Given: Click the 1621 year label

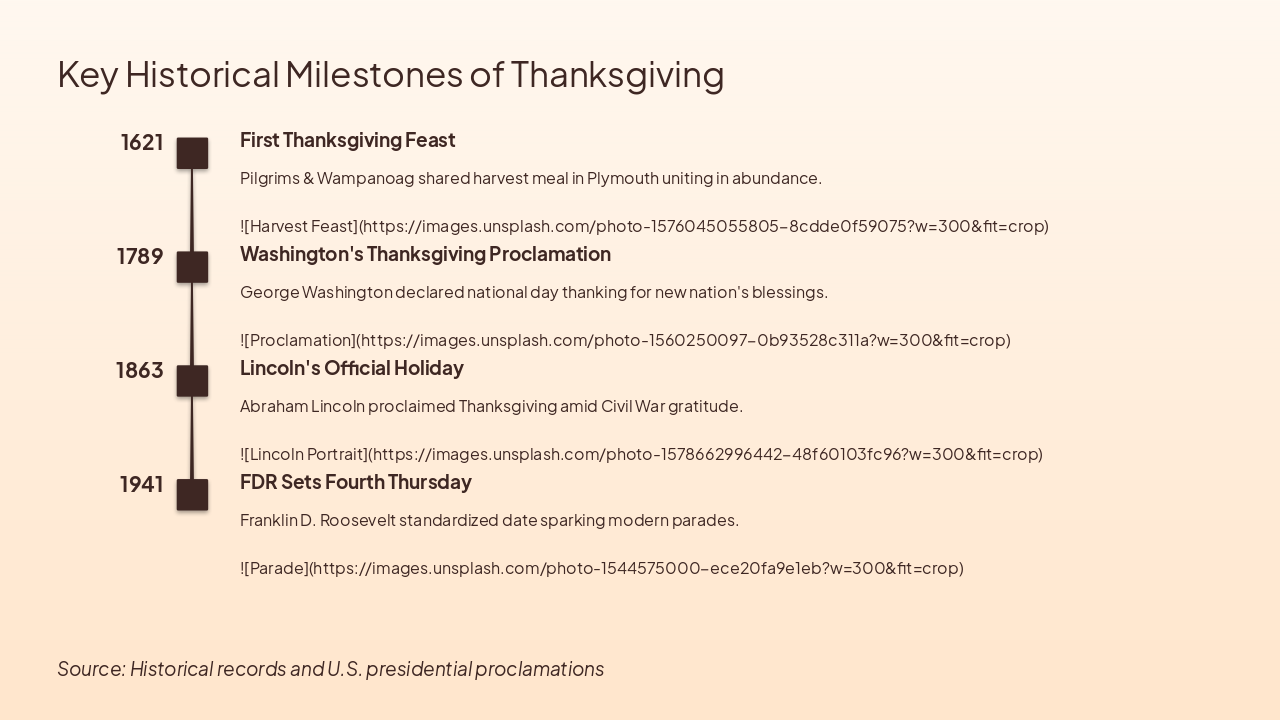Looking at the screenshot, I should tap(142, 142).
